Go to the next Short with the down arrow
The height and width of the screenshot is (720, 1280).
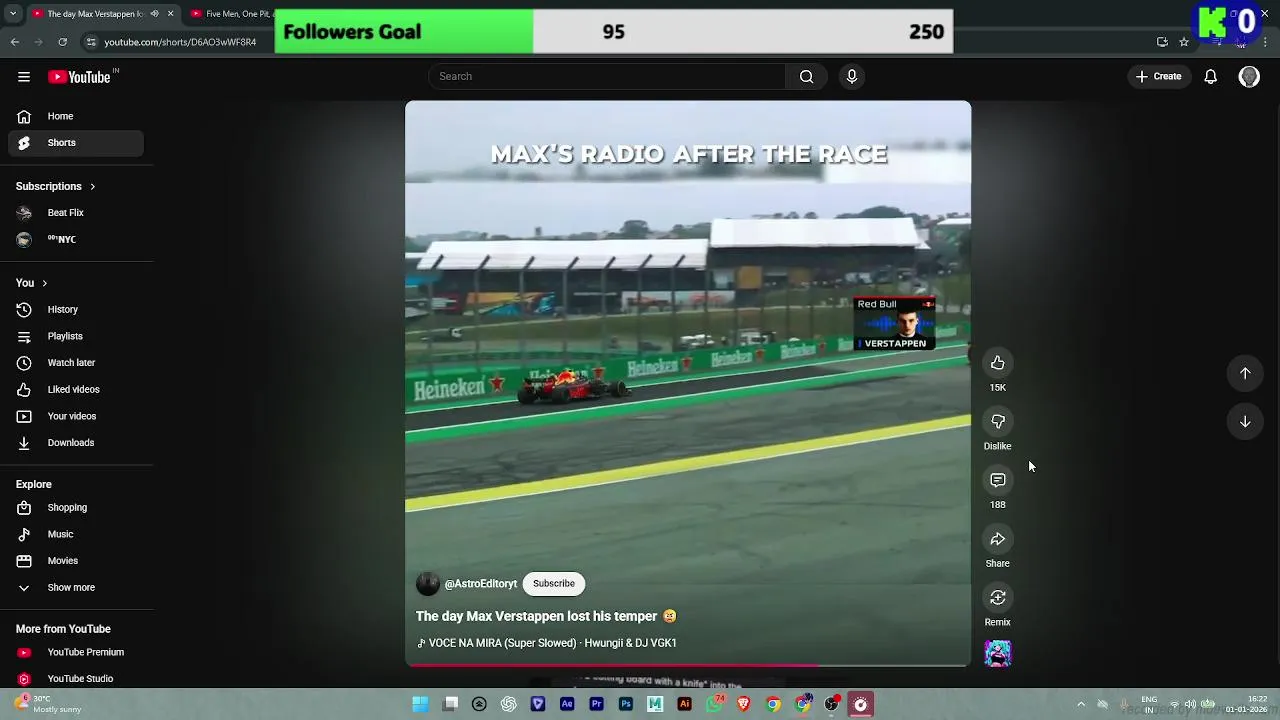(1245, 422)
